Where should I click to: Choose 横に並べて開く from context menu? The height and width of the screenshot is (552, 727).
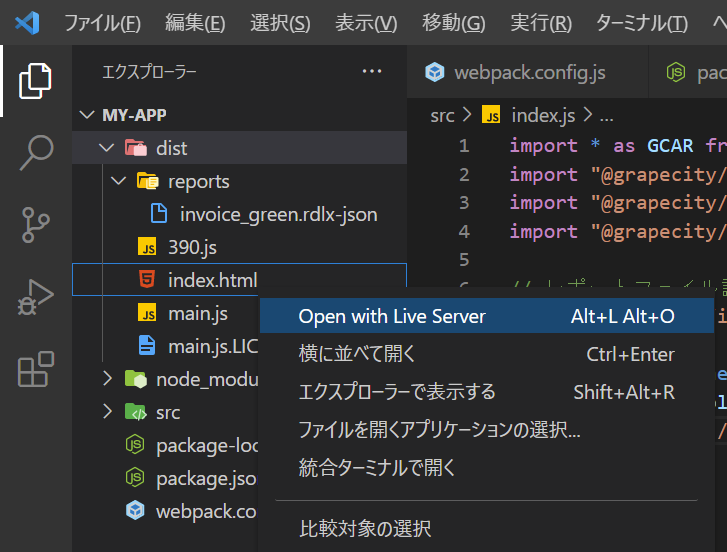[x=487, y=354]
